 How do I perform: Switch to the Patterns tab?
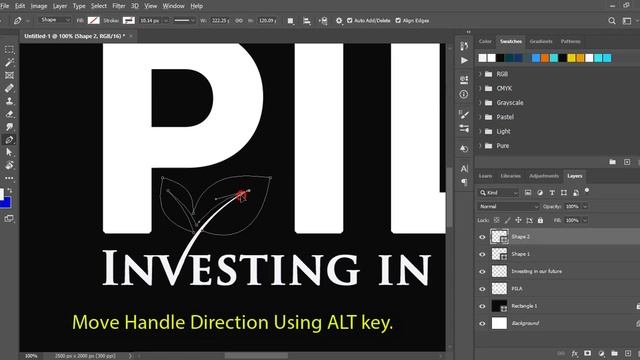click(570, 41)
